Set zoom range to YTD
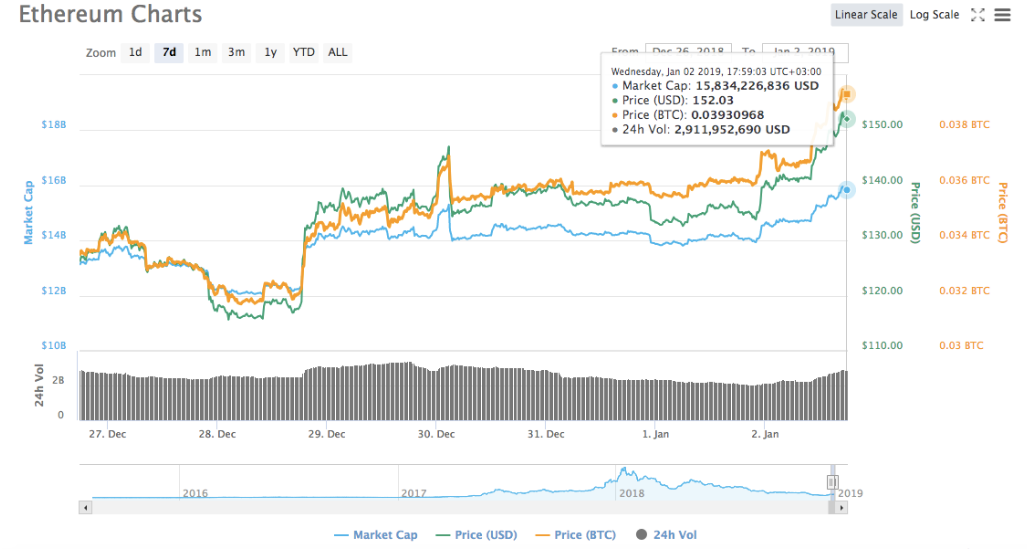Screen dimensions: 1027x549 pyautogui.click(x=303, y=52)
